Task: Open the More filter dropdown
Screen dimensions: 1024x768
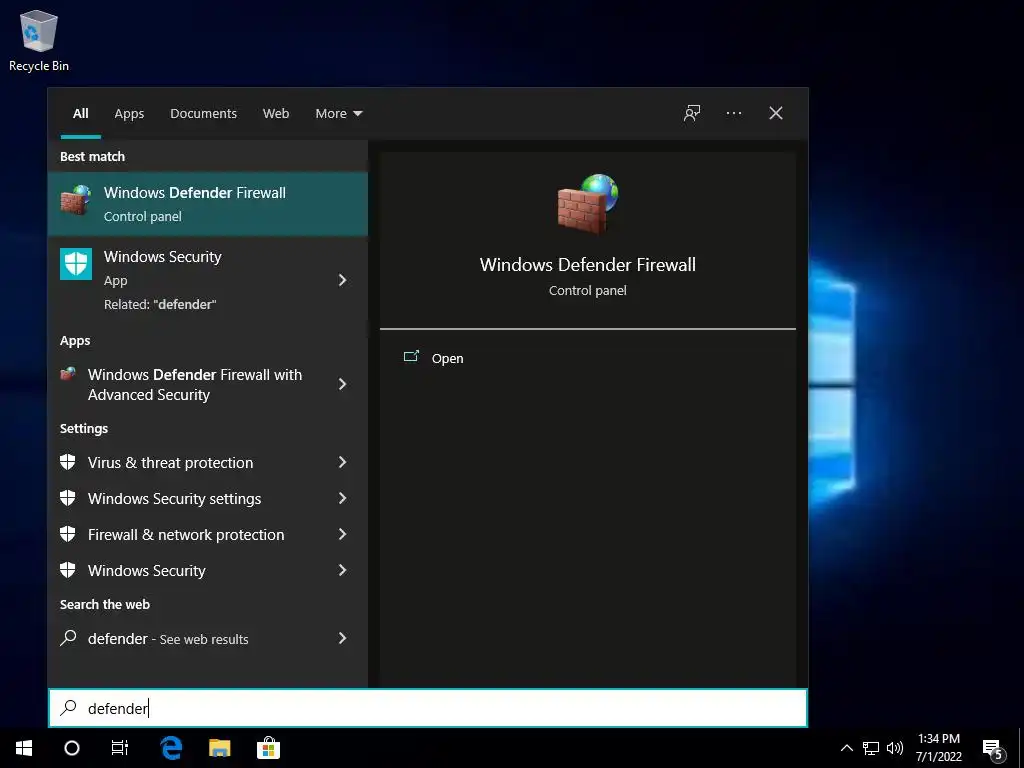Action: click(338, 114)
